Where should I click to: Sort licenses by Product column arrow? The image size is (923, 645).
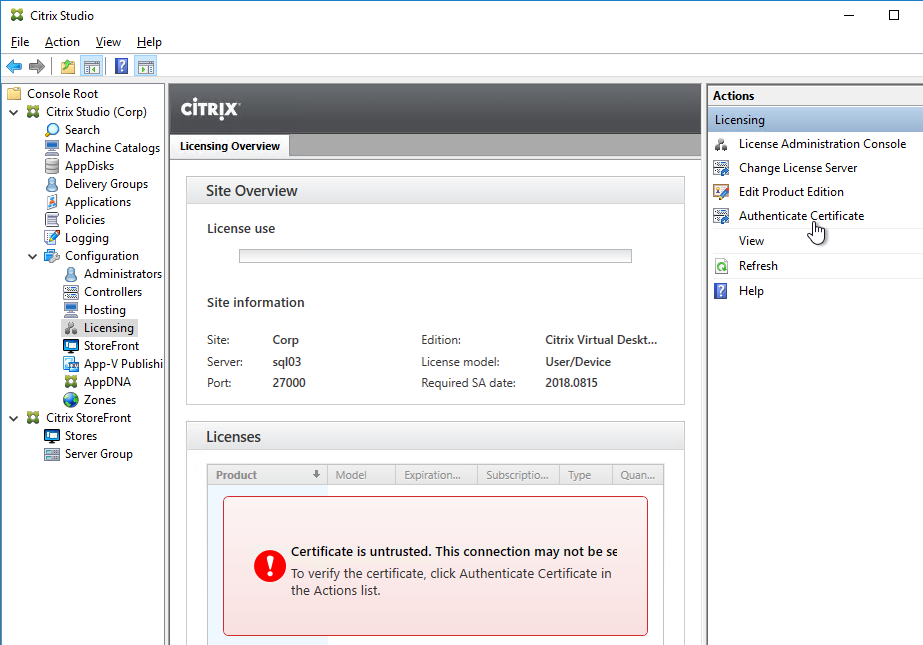(x=316, y=474)
